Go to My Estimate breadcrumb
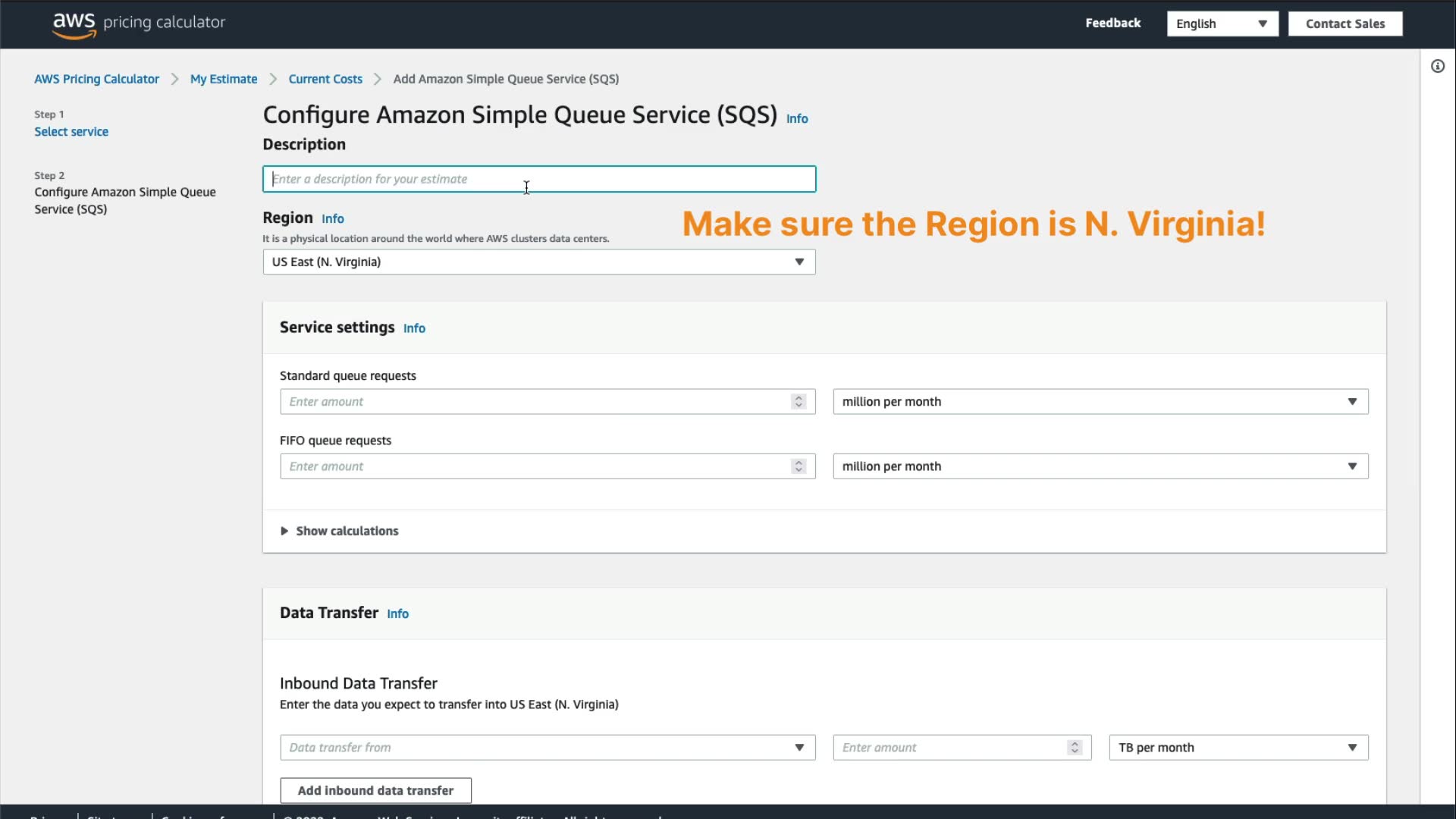The width and height of the screenshot is (1456, 819). 224,79
